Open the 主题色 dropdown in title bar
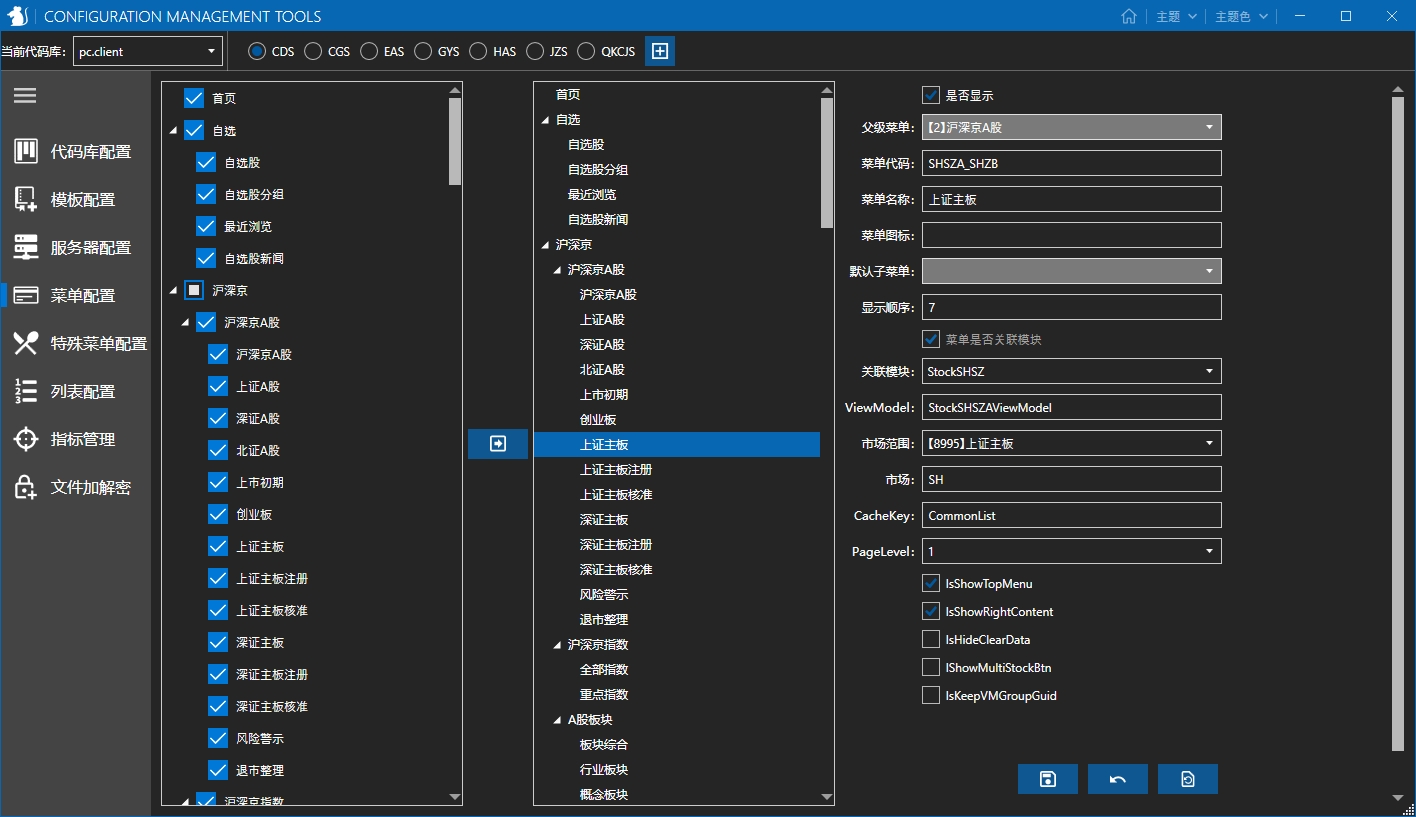This screenshot has height=817, width=1416. click(x=1241, y=16)
